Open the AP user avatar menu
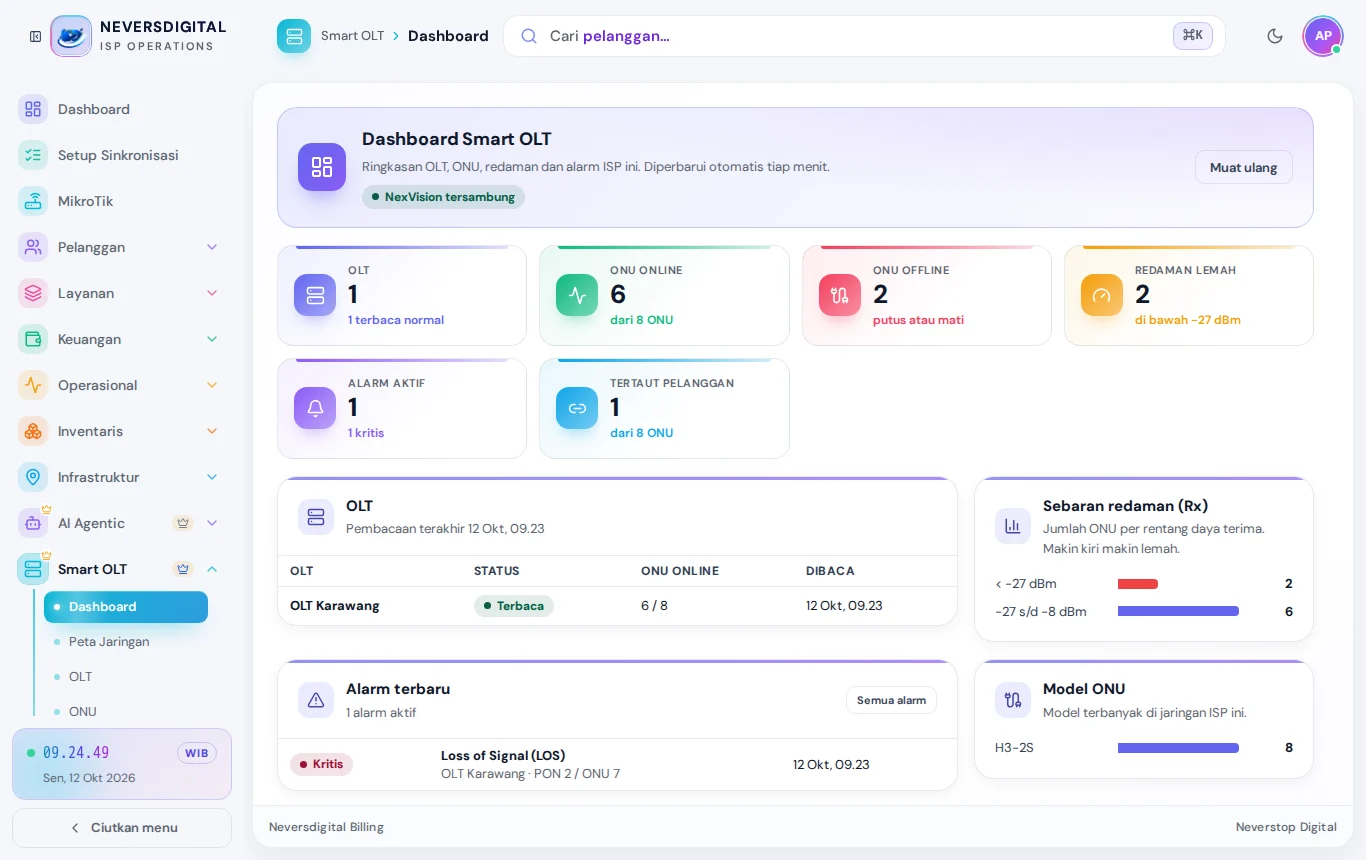The width and height of the screenshot is (1366, 860). click(x=1323, y=36)
